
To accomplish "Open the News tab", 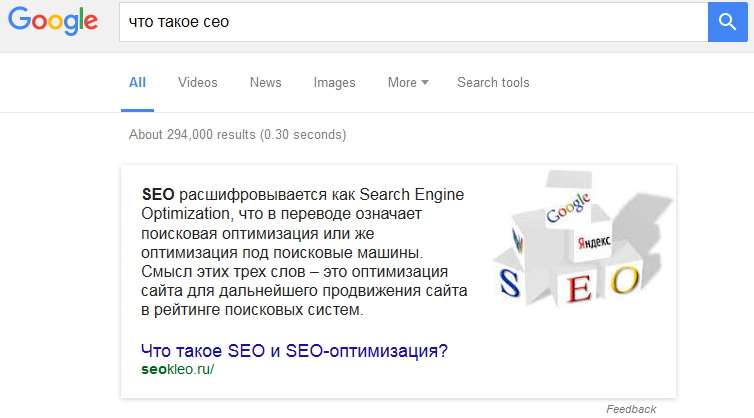I will tap(265, 83).
